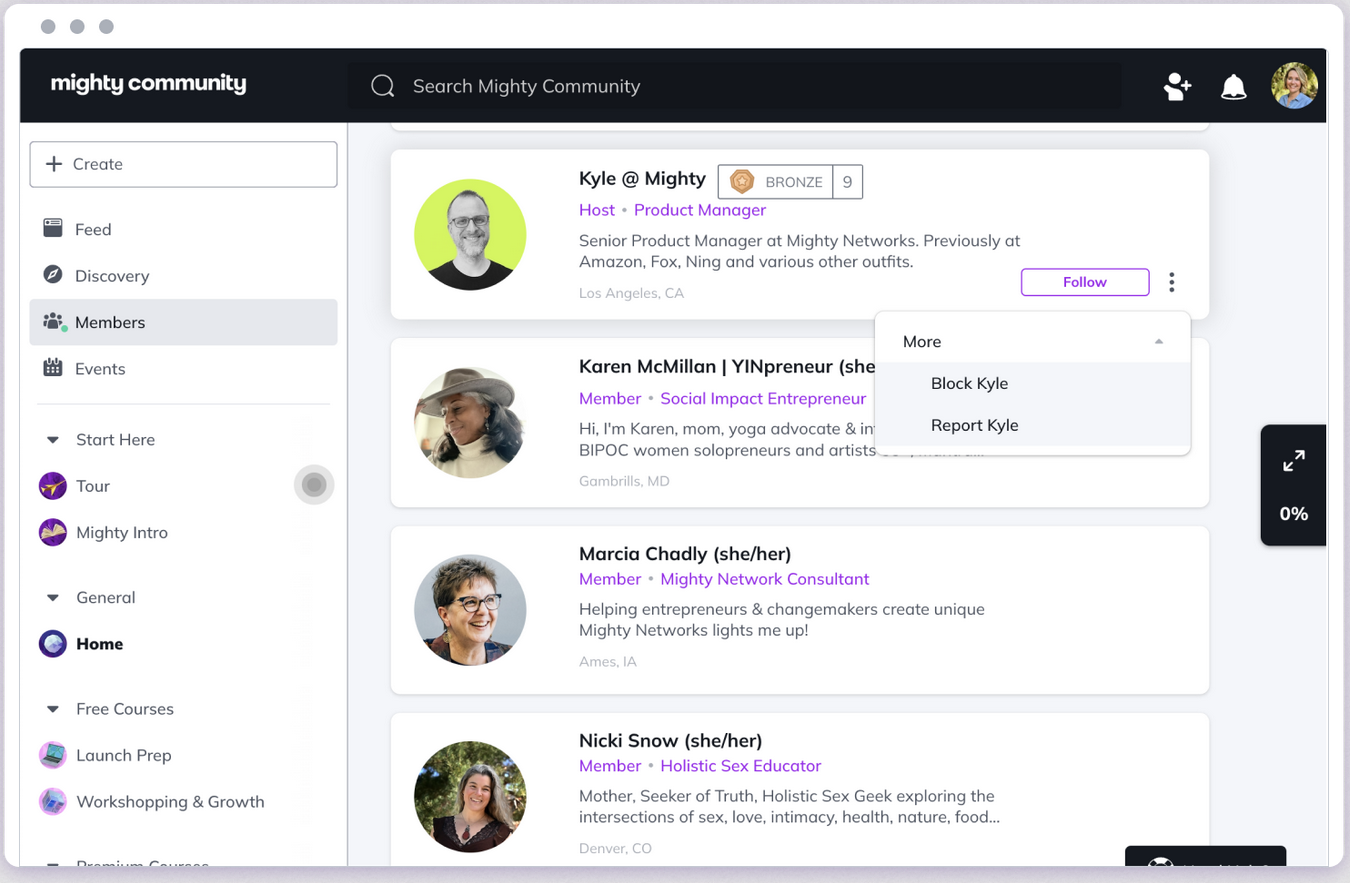Click Kyle's three-dot options icon
Screen dimensions: 1350x883
(1171, 282)
